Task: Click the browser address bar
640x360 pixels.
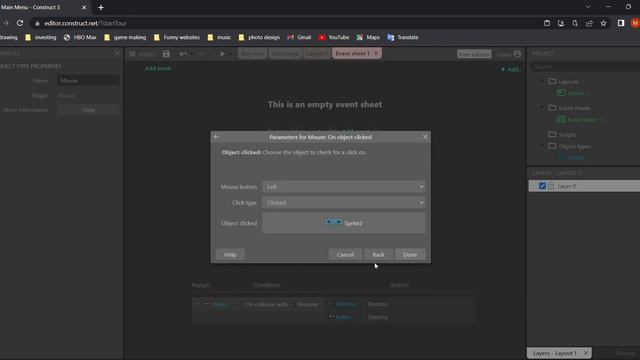Action: point(286,23)
